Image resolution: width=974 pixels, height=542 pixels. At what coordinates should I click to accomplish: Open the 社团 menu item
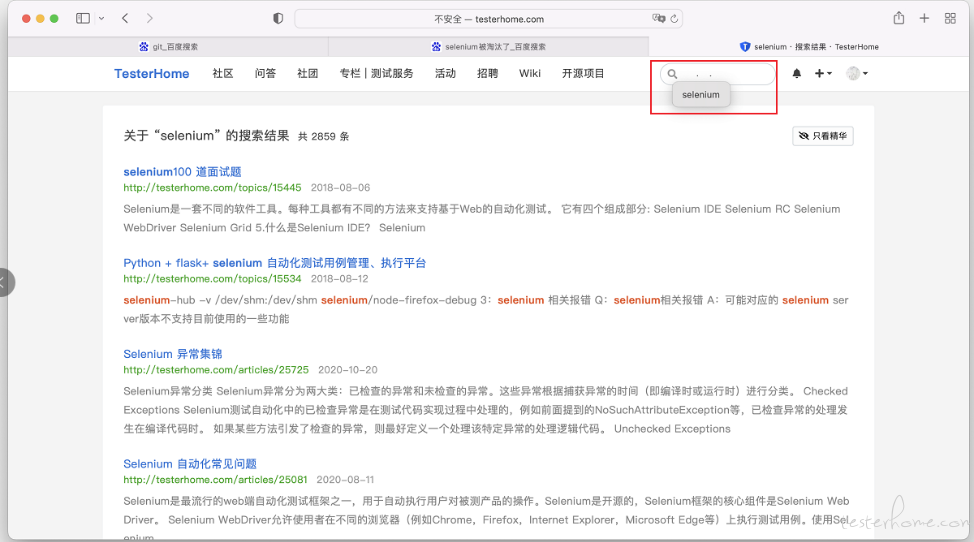click(x=307, y=73)
